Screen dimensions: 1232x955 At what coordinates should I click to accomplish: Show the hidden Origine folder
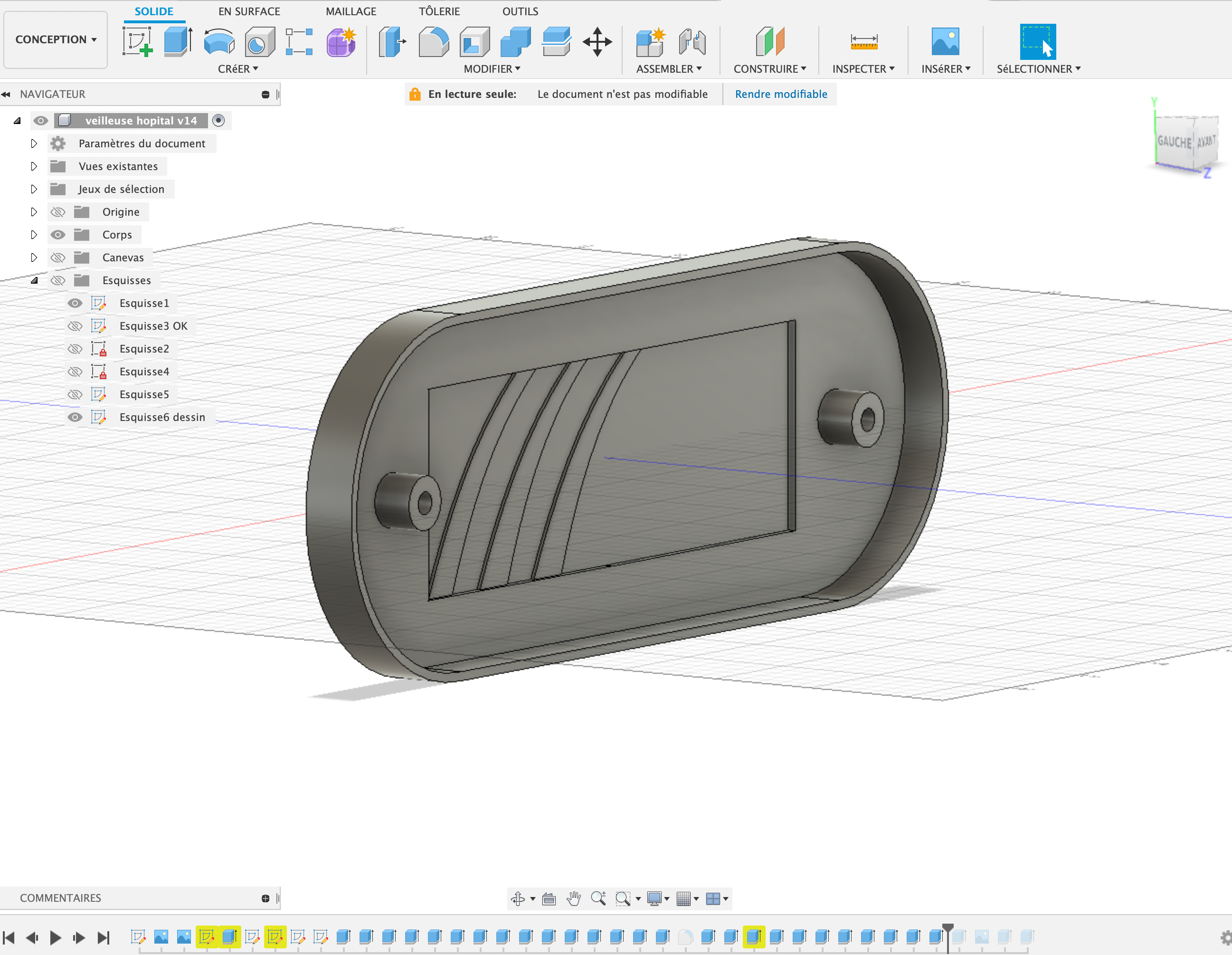(57, 212)
